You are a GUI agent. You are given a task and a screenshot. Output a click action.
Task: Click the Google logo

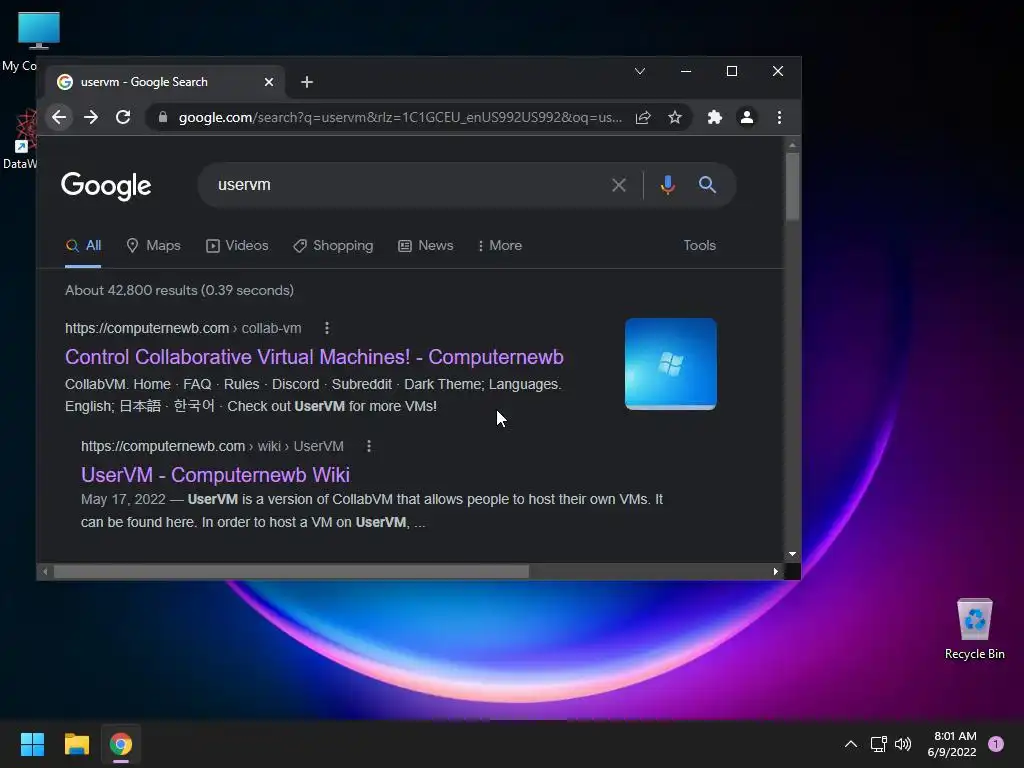(106, 186)
